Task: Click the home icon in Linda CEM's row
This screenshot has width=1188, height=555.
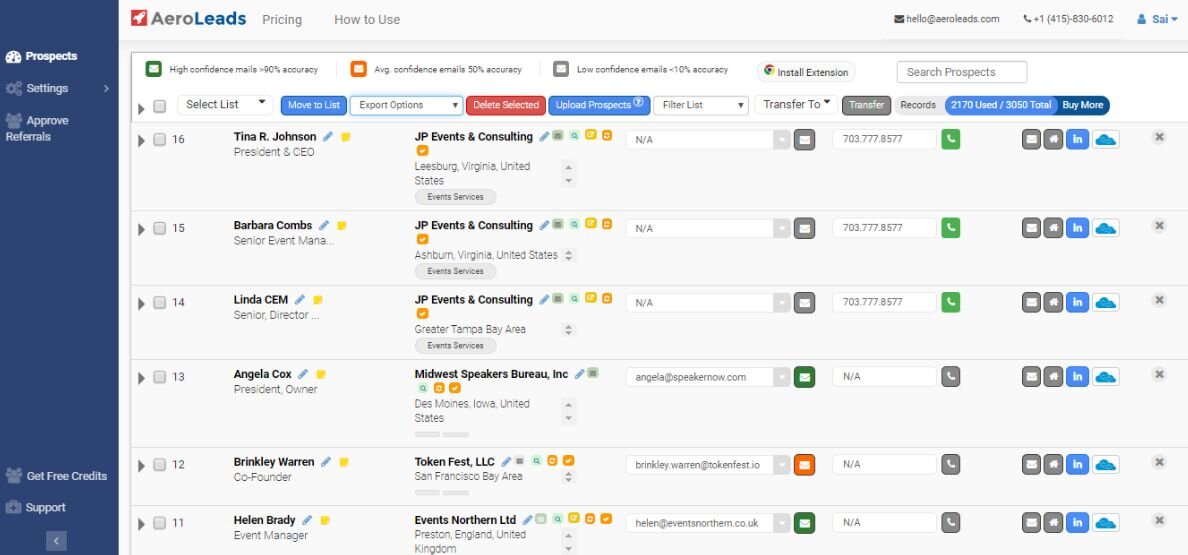Action: (1053, 302)
